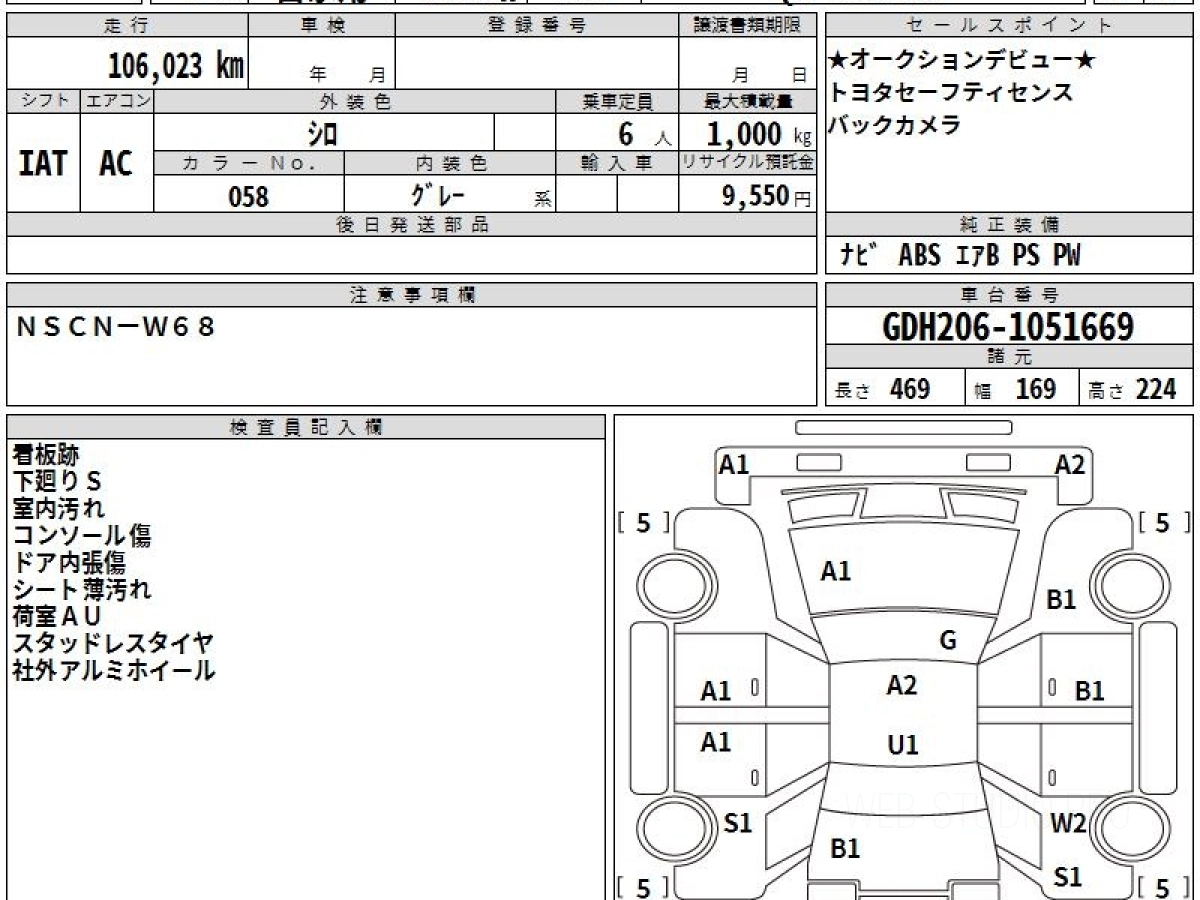Viewport: 1200px width, 900px height.
Task: Click the ★オークションデビュー★ line
Action: (x=962, y=61)
